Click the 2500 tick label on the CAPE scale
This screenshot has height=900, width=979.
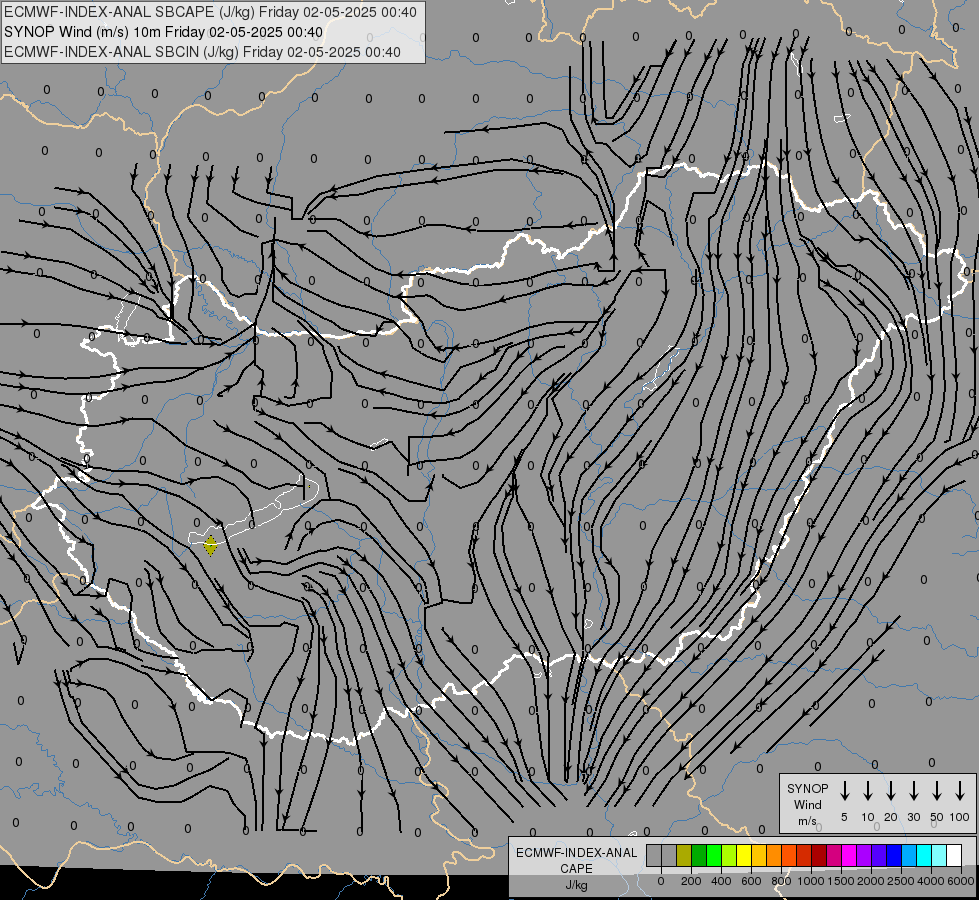(901, 881)
